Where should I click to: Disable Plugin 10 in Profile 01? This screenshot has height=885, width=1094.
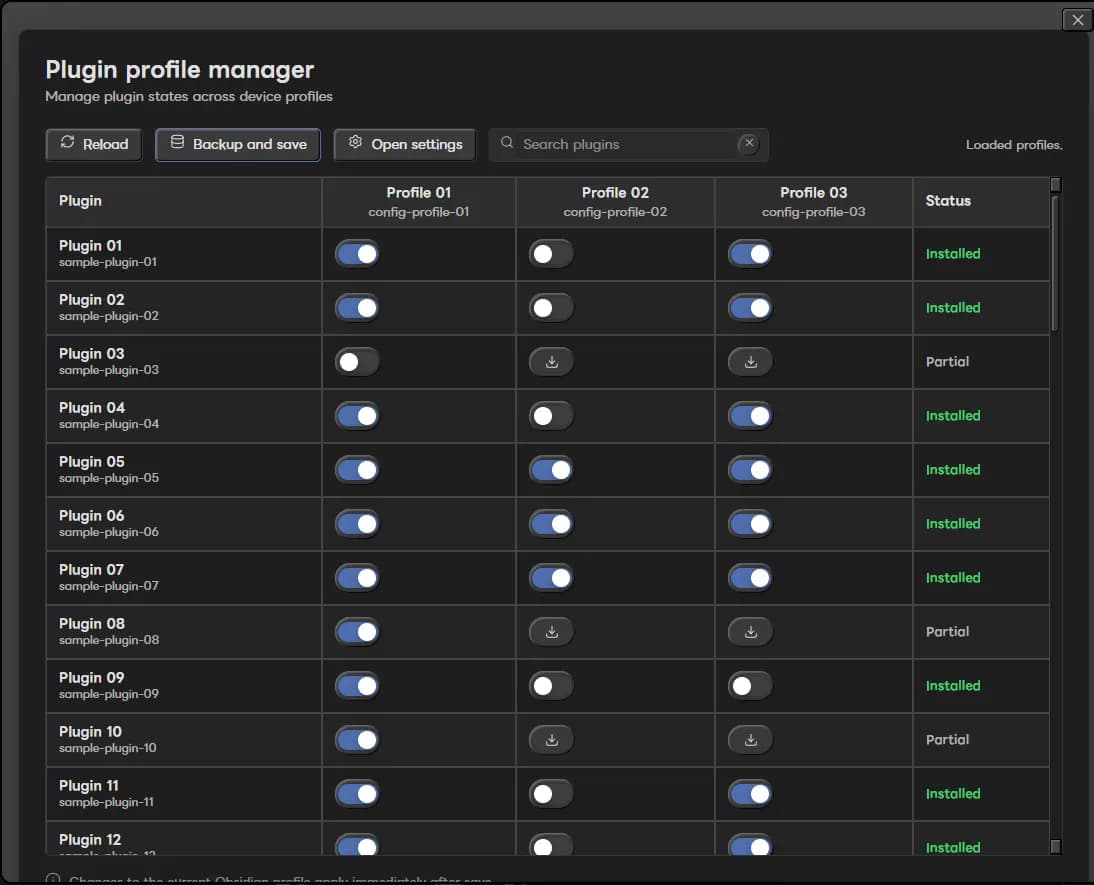coord(357,740)
